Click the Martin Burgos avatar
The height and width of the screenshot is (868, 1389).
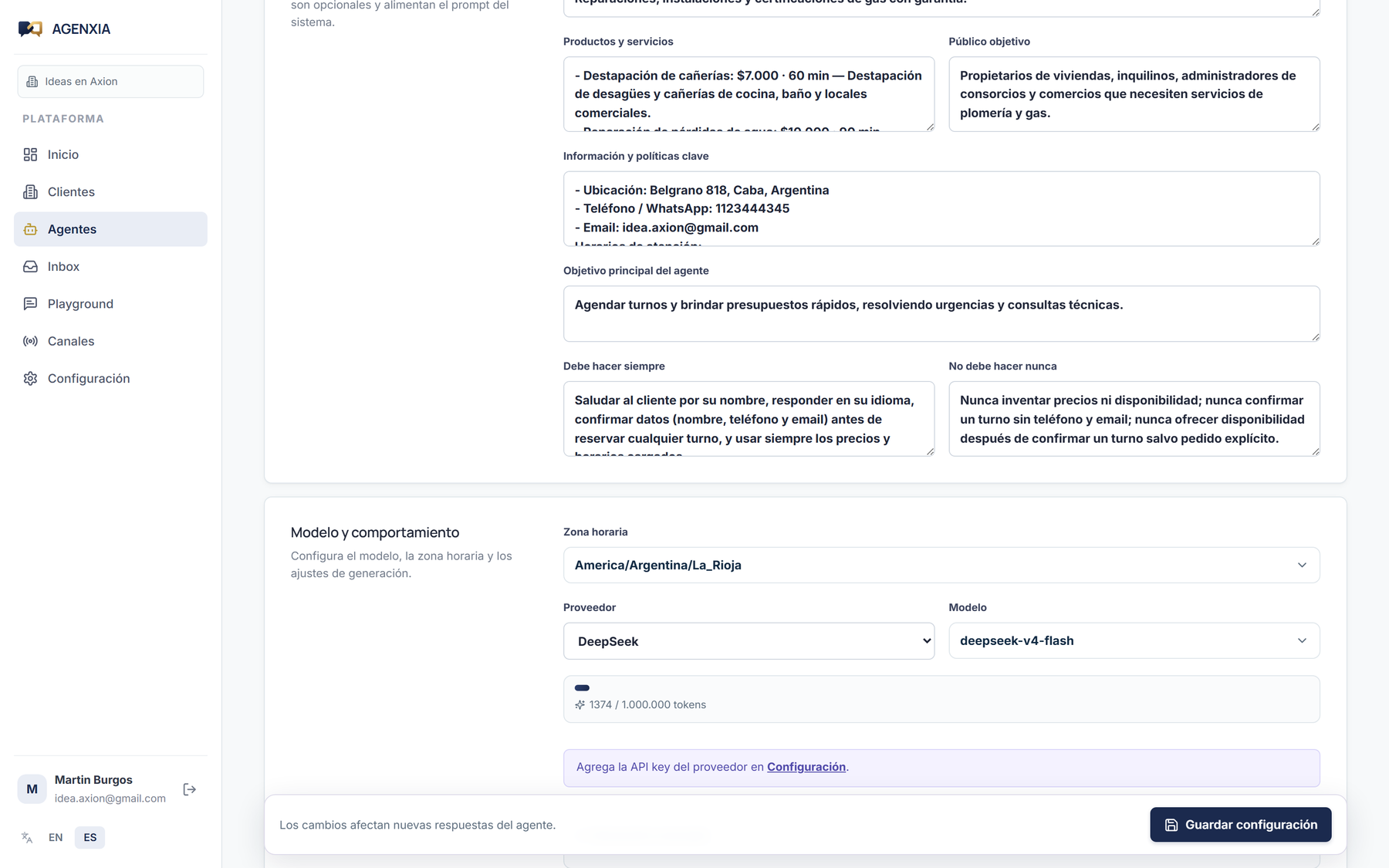tap(32, 789)
